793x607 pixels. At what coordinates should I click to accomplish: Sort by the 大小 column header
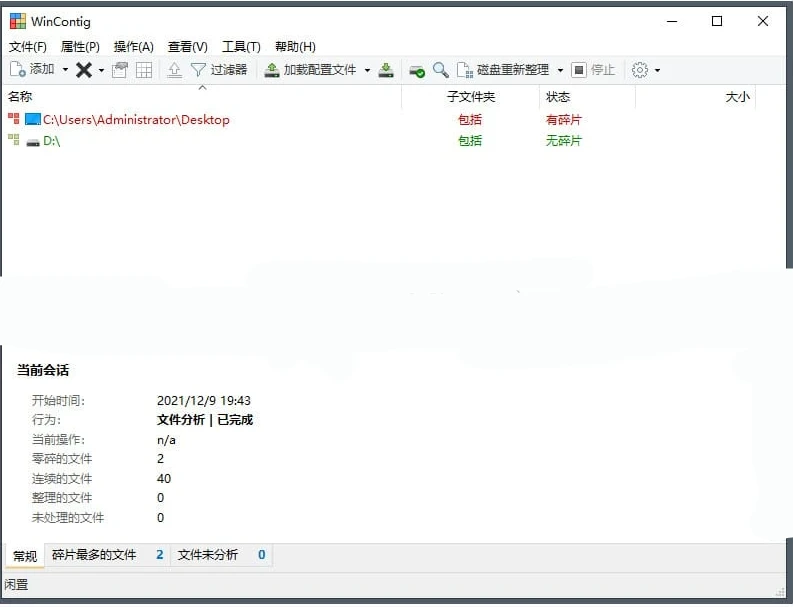[695, 97]
